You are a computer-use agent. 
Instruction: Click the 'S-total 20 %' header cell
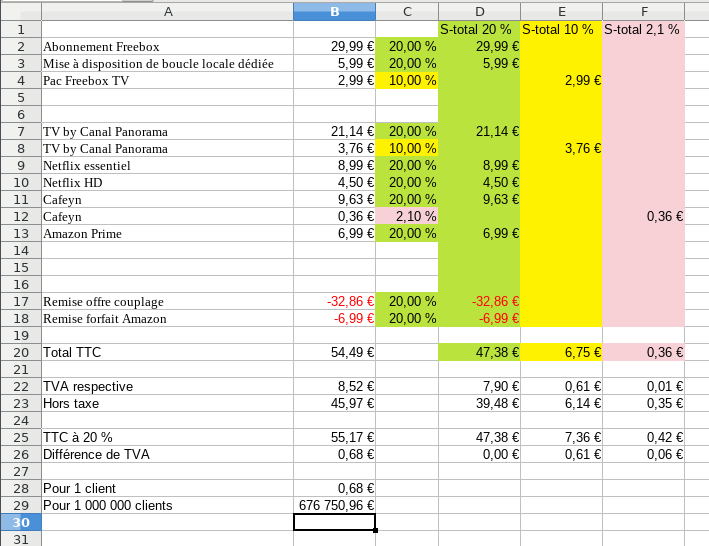[x=479, y=29]
